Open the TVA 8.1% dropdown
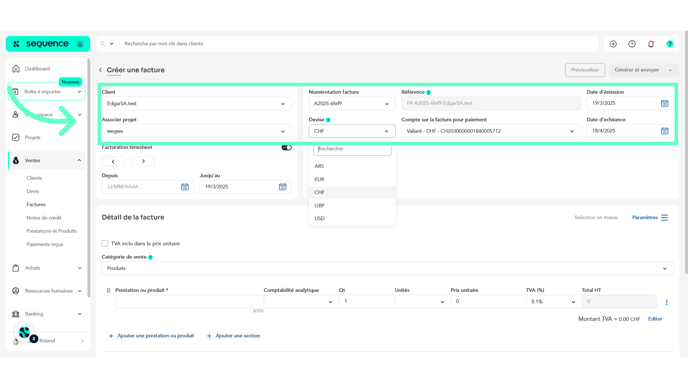This screenshot has height=387, width=688. pyautogui.click(x=553, y=302)
